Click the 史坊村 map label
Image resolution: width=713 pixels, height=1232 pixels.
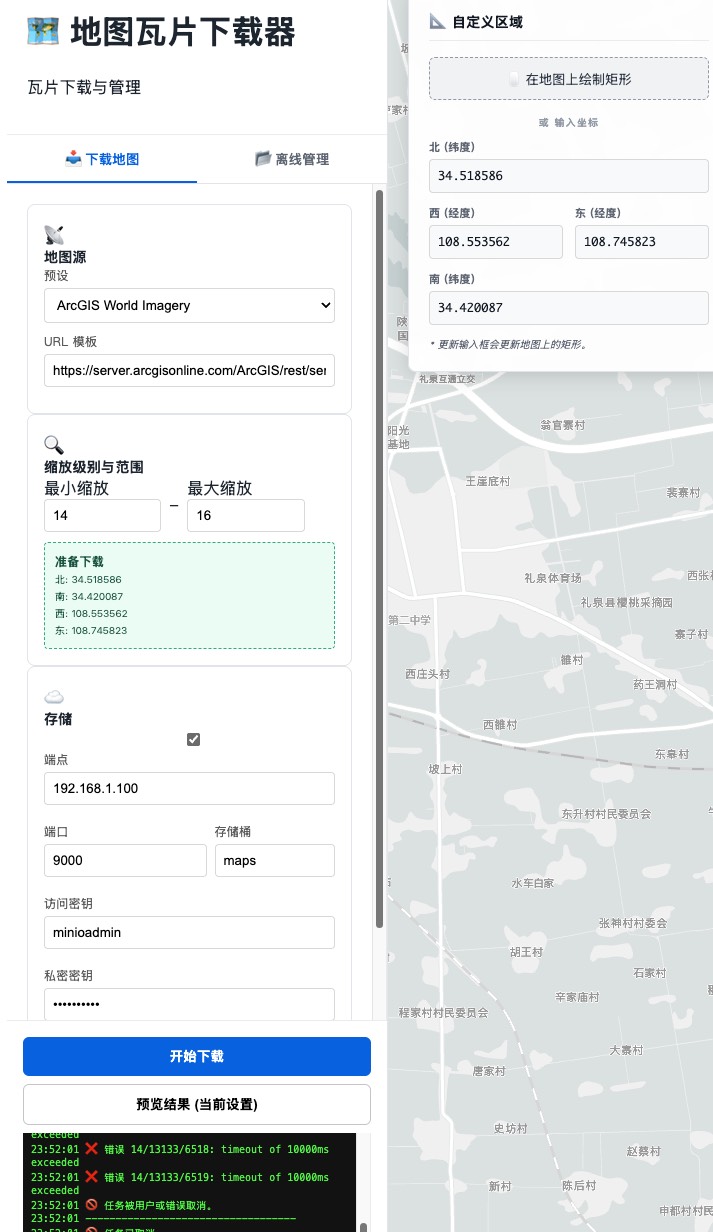coord(510,1128)
